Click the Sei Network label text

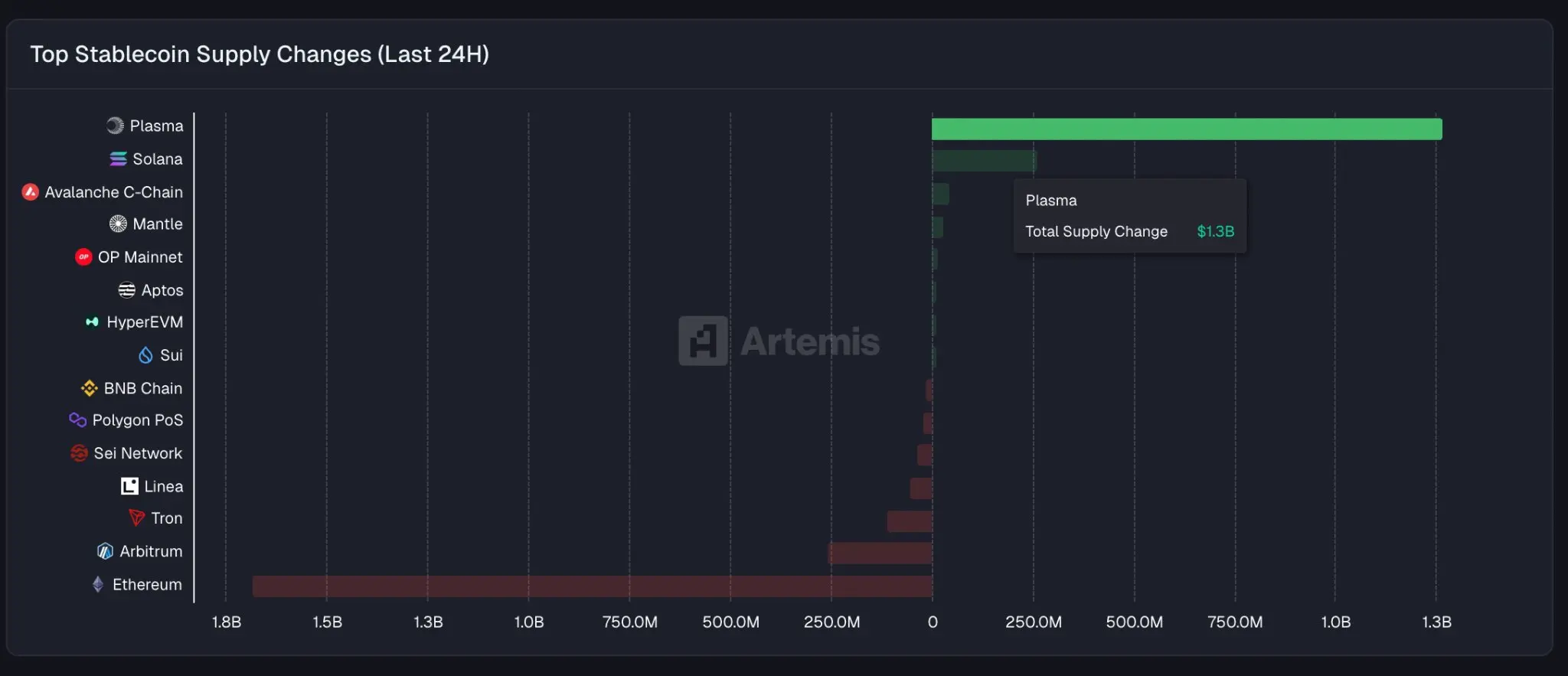[x=138, y=453]
